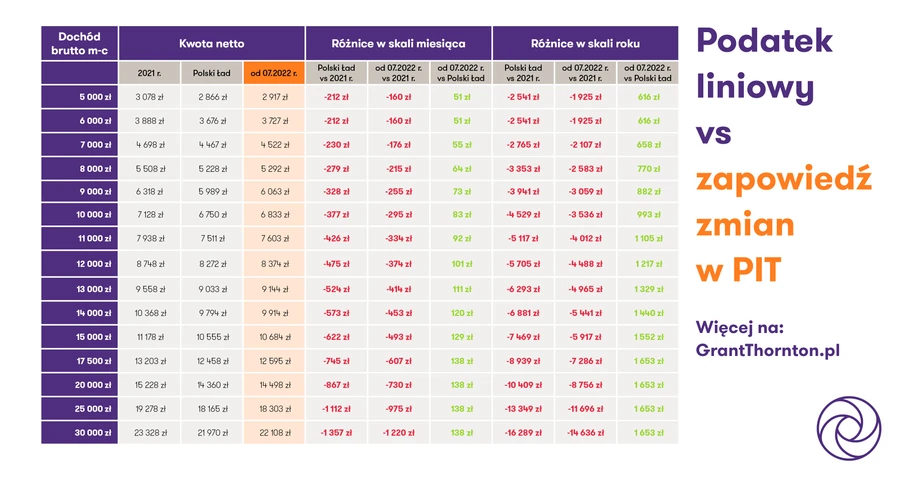Select the -1 357 zł monthly difference cell
920x480 pixels.
[336, 432]
